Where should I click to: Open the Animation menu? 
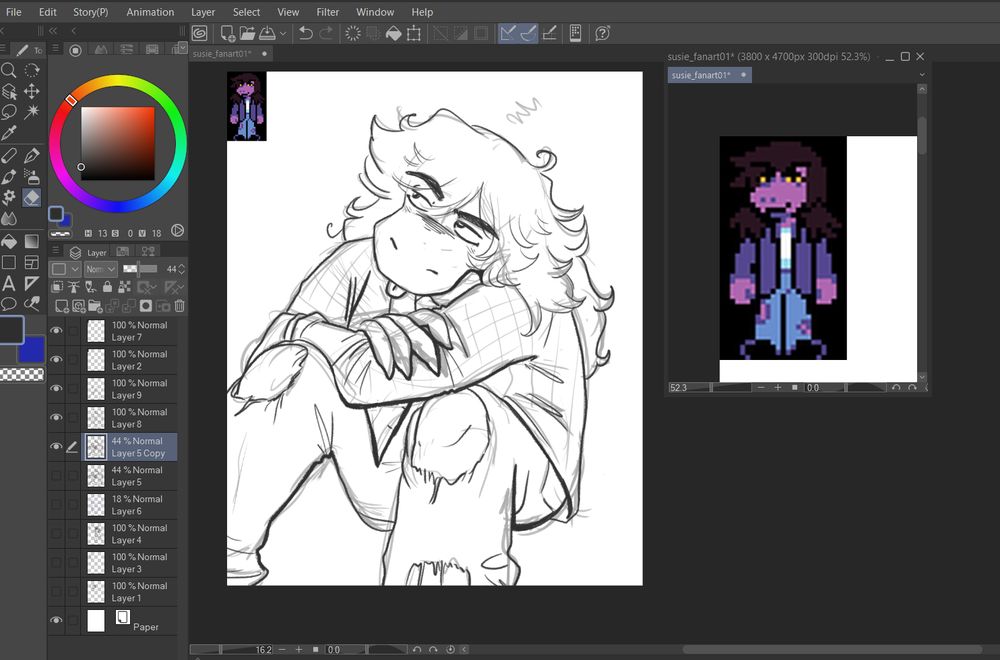(150, 12)
